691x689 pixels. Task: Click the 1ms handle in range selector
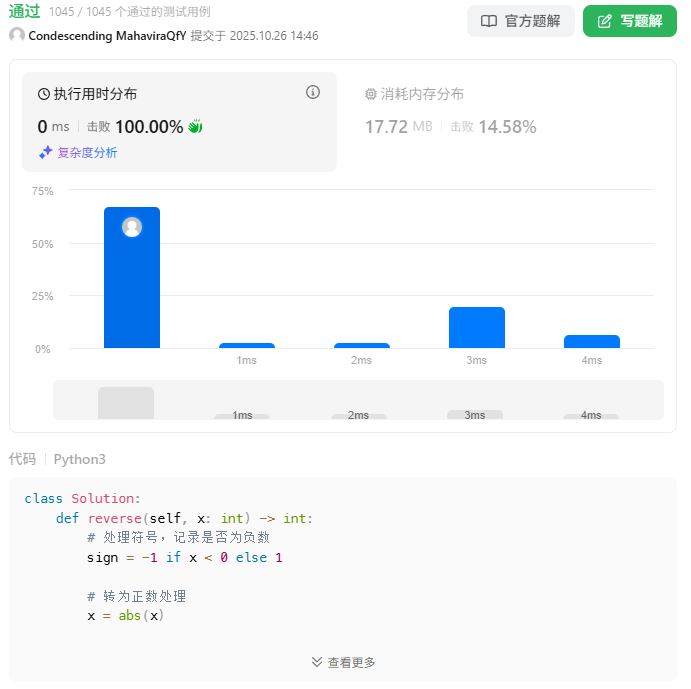click(x=242, y=416)
